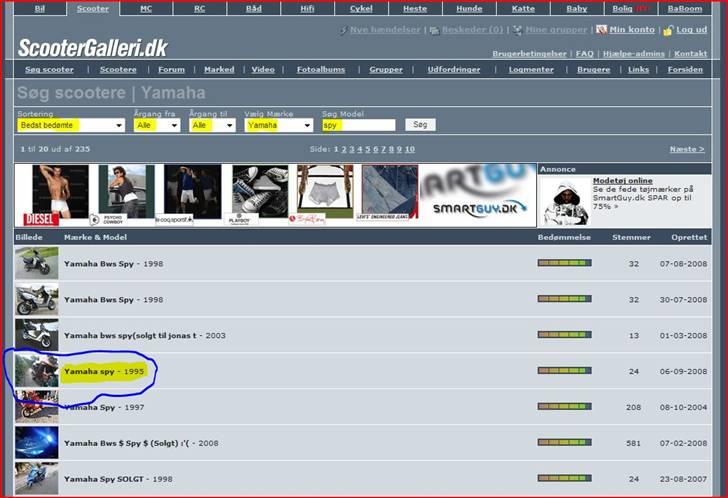Screen dimensions: 728x498
Task: Open the Forum menu item
Action: (171, 70)
